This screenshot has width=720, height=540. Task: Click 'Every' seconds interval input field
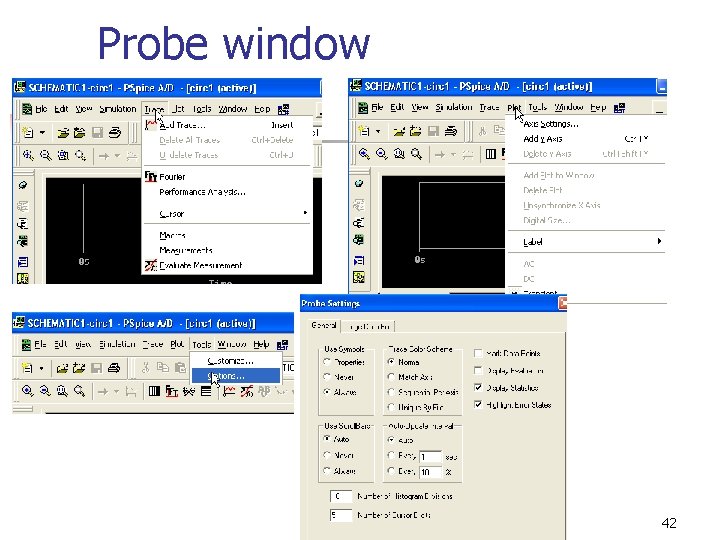point(431,457)
